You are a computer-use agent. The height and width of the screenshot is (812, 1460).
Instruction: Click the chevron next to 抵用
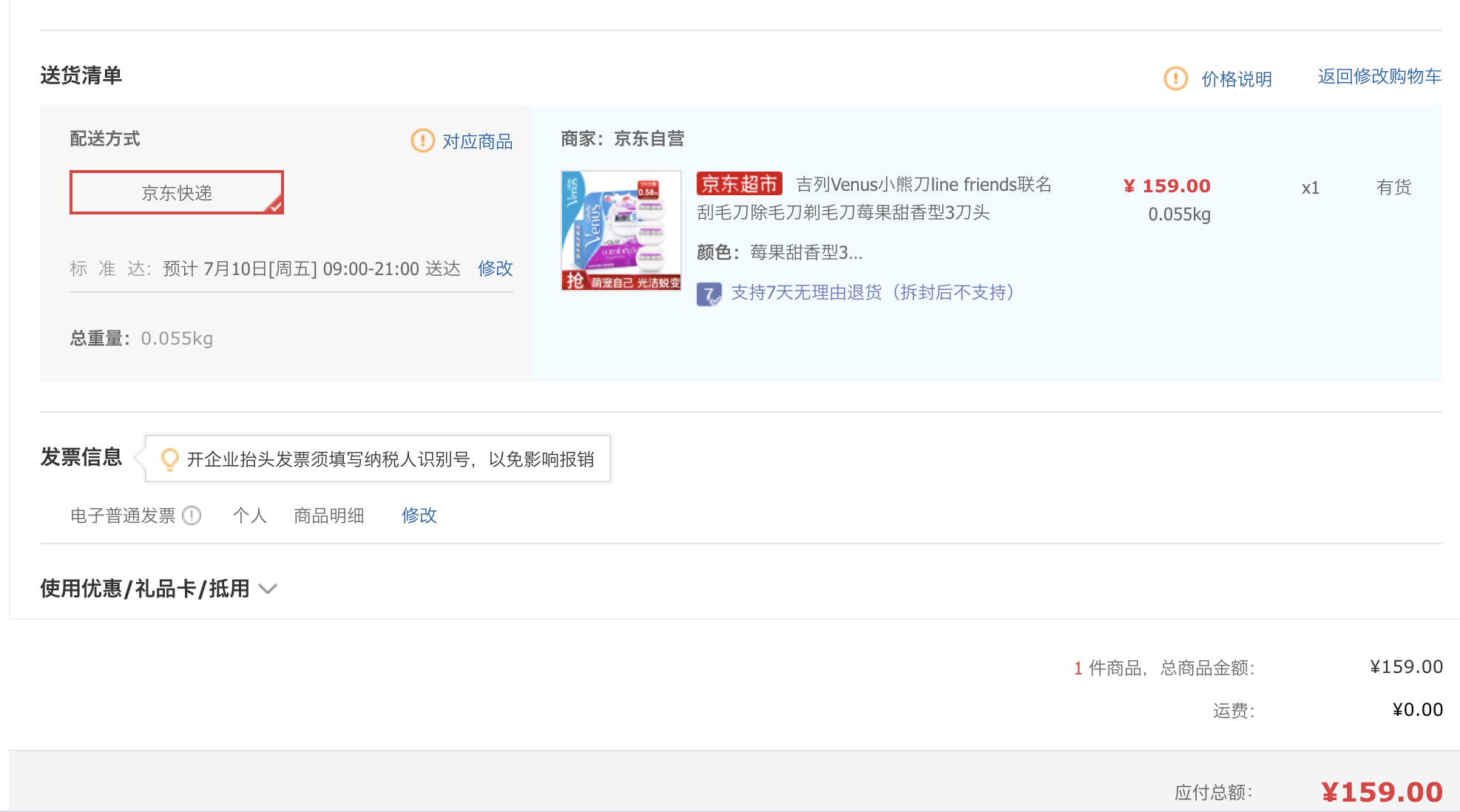tap(268, 589)
